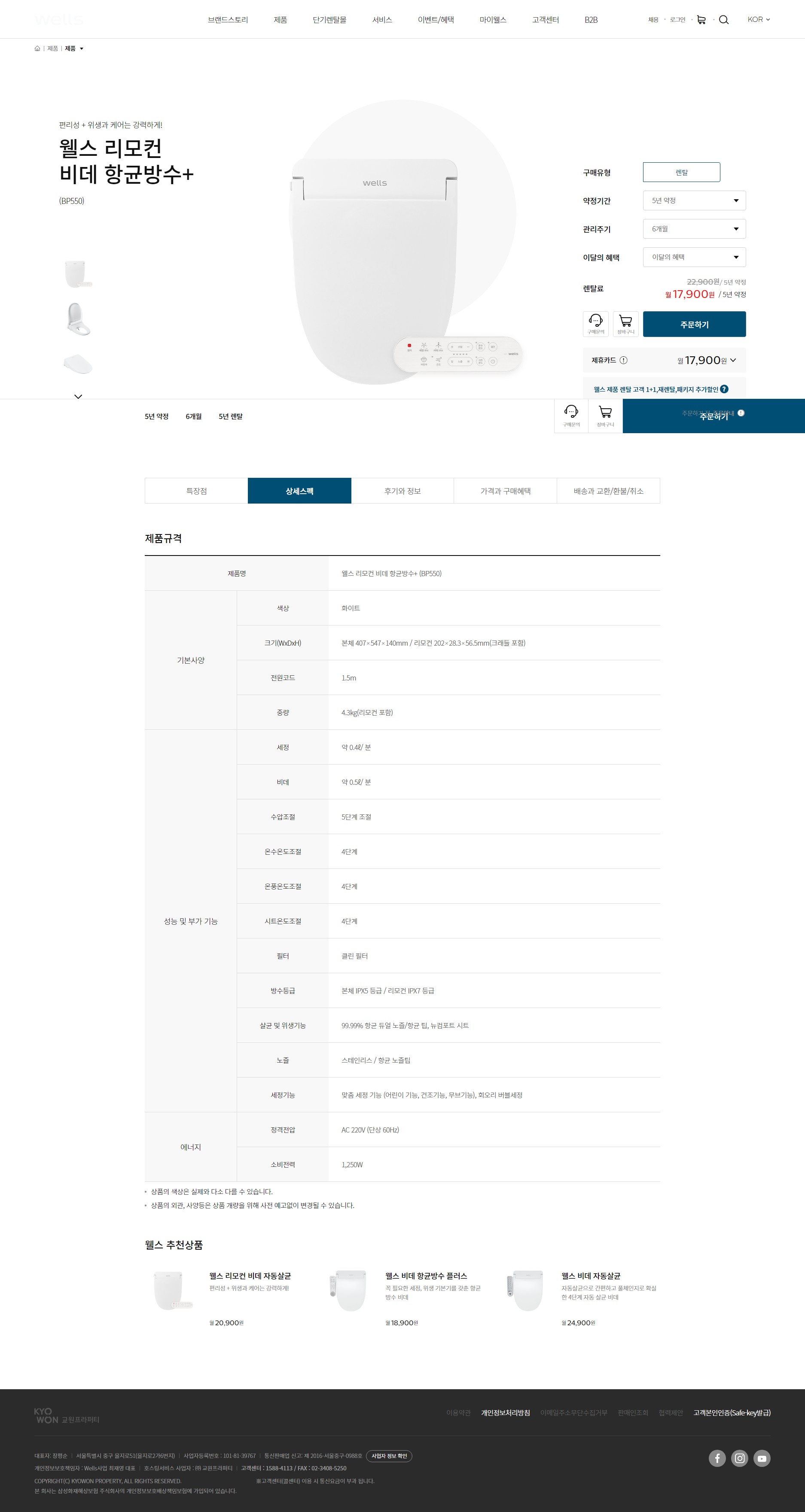Screen dimensions: 805x1512
Task: Open the B2B menu
Action: [x=591, y=20]
